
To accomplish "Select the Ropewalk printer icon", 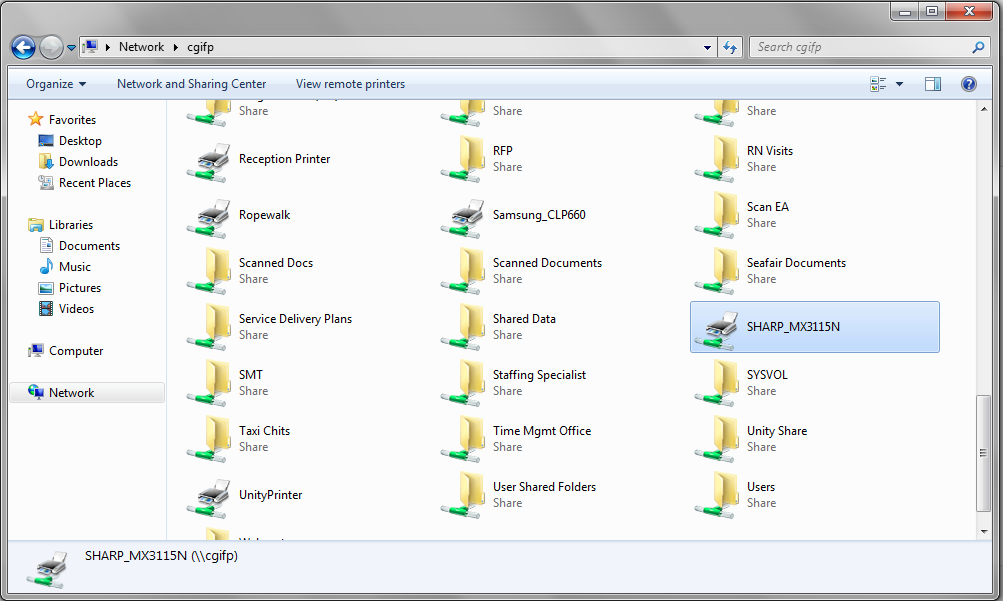I will coord(210,216).
